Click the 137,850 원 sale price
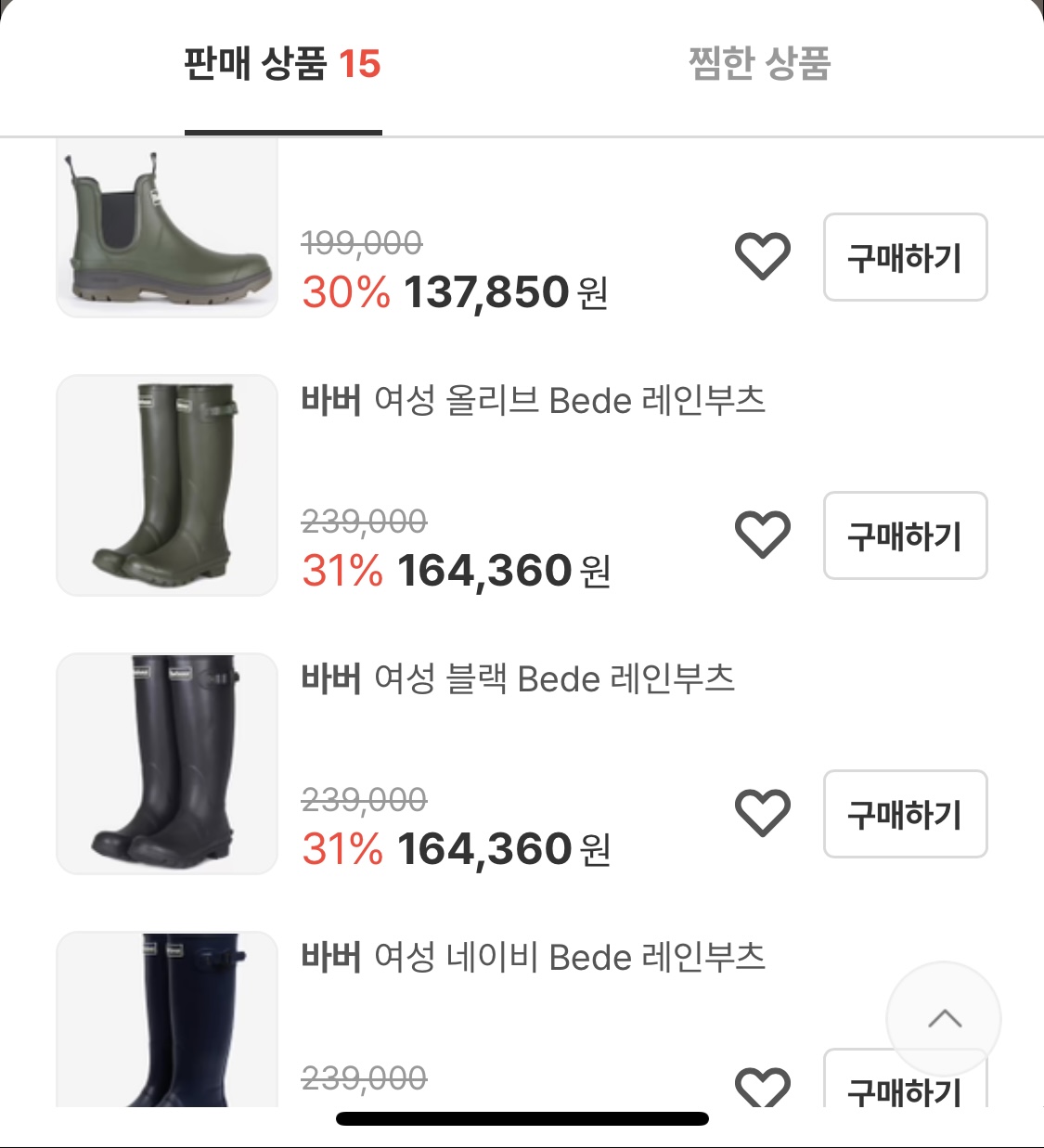The height and width of the screenshot is (1148, 1044). (x=506, y=292)
